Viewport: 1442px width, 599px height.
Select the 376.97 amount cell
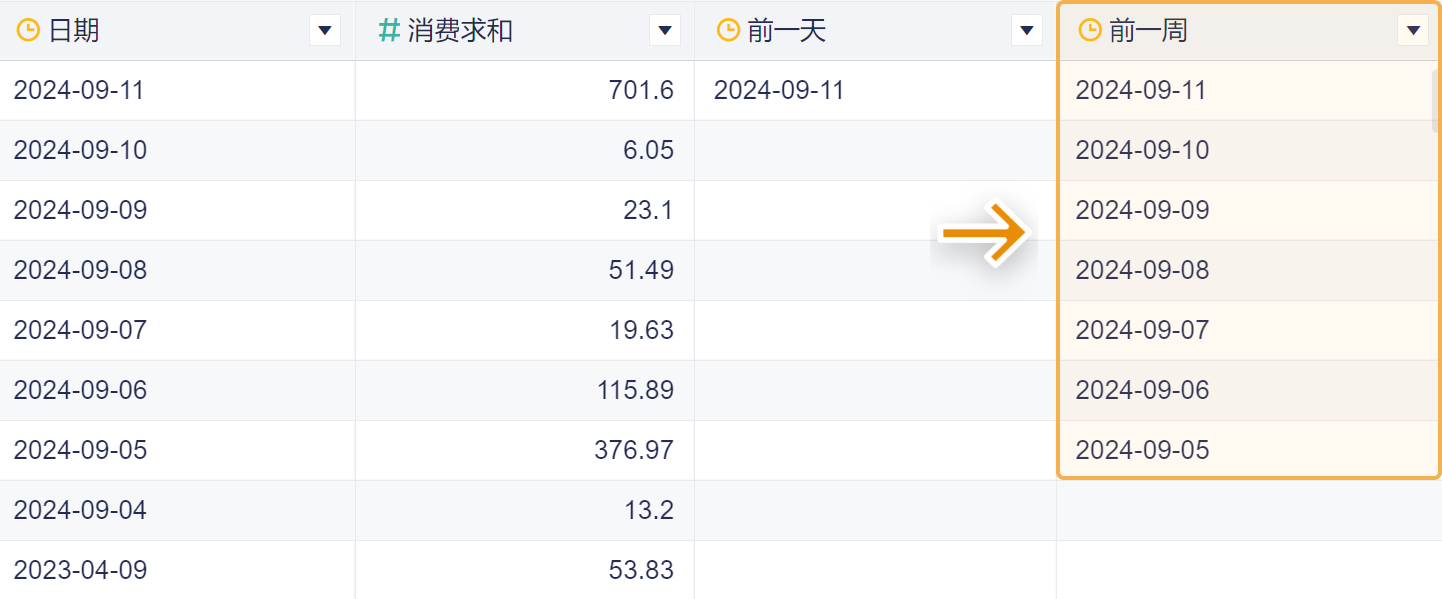pyautogui.click(x=634, y=450)
